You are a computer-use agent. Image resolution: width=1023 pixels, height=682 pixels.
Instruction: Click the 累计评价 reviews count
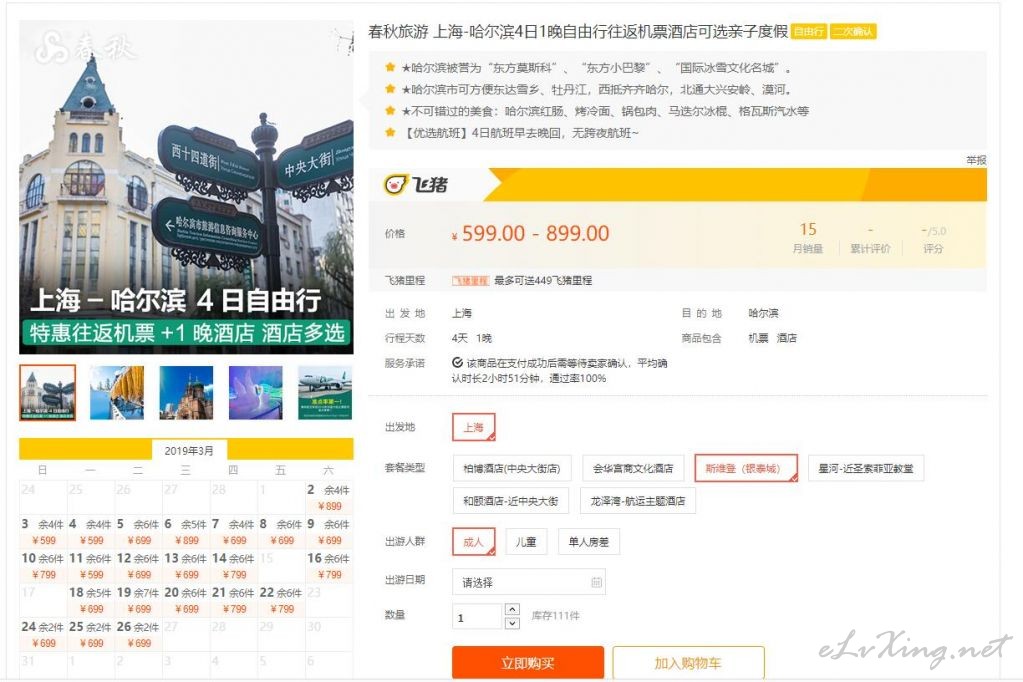click(870, 239)
